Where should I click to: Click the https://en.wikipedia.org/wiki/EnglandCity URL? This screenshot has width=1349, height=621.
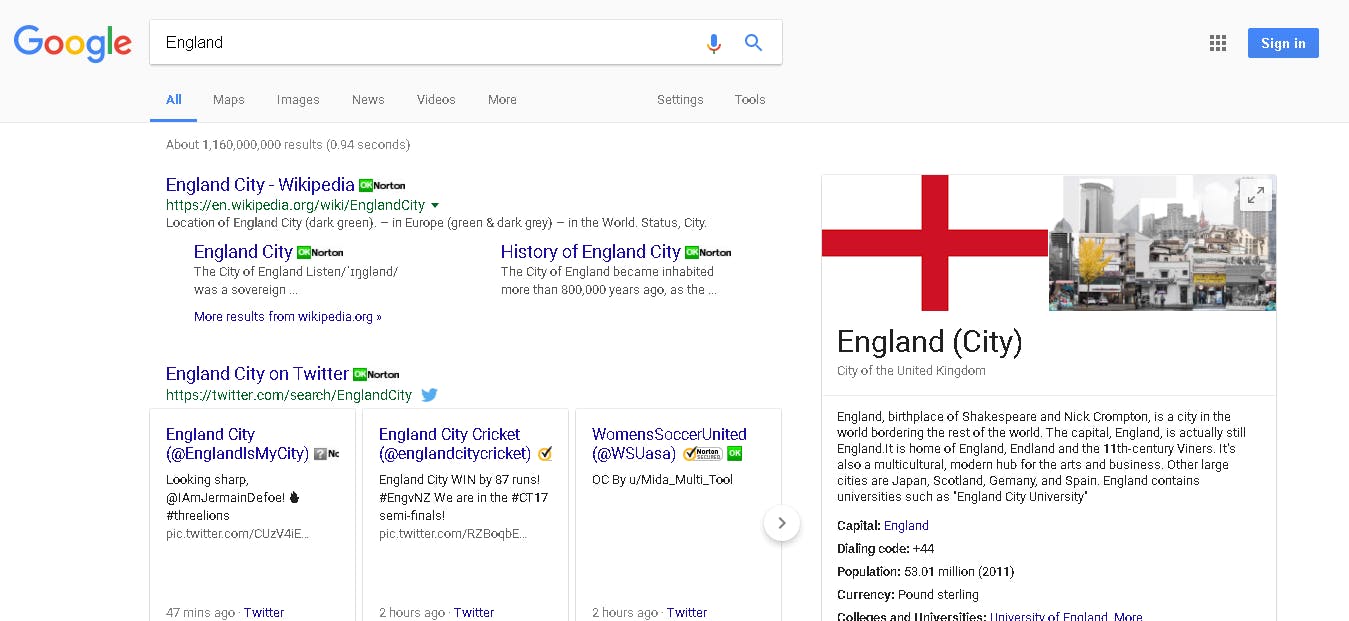(295, 205)
